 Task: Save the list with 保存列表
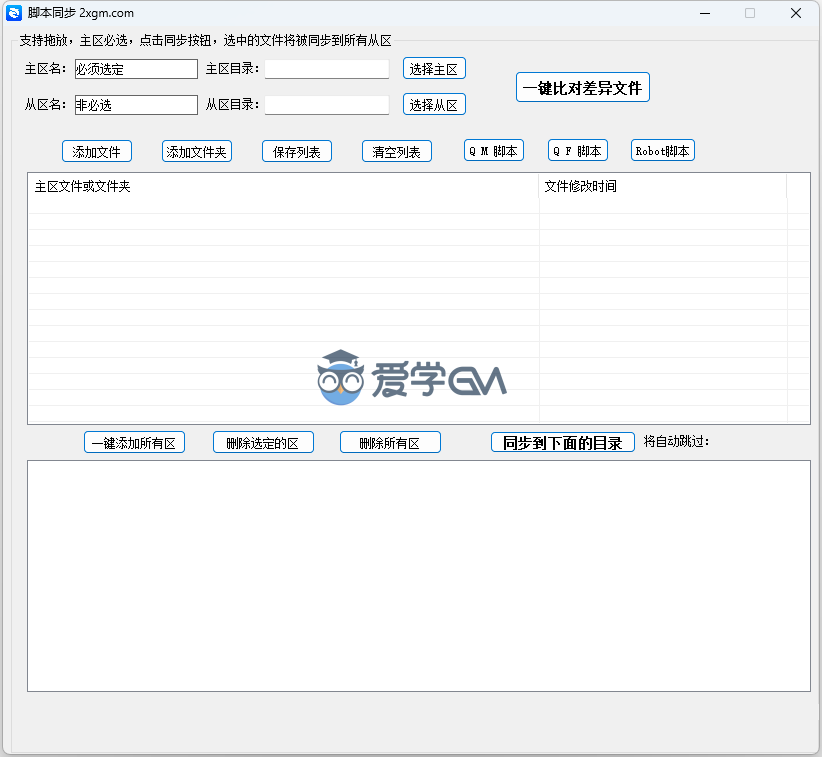(297, 152)
